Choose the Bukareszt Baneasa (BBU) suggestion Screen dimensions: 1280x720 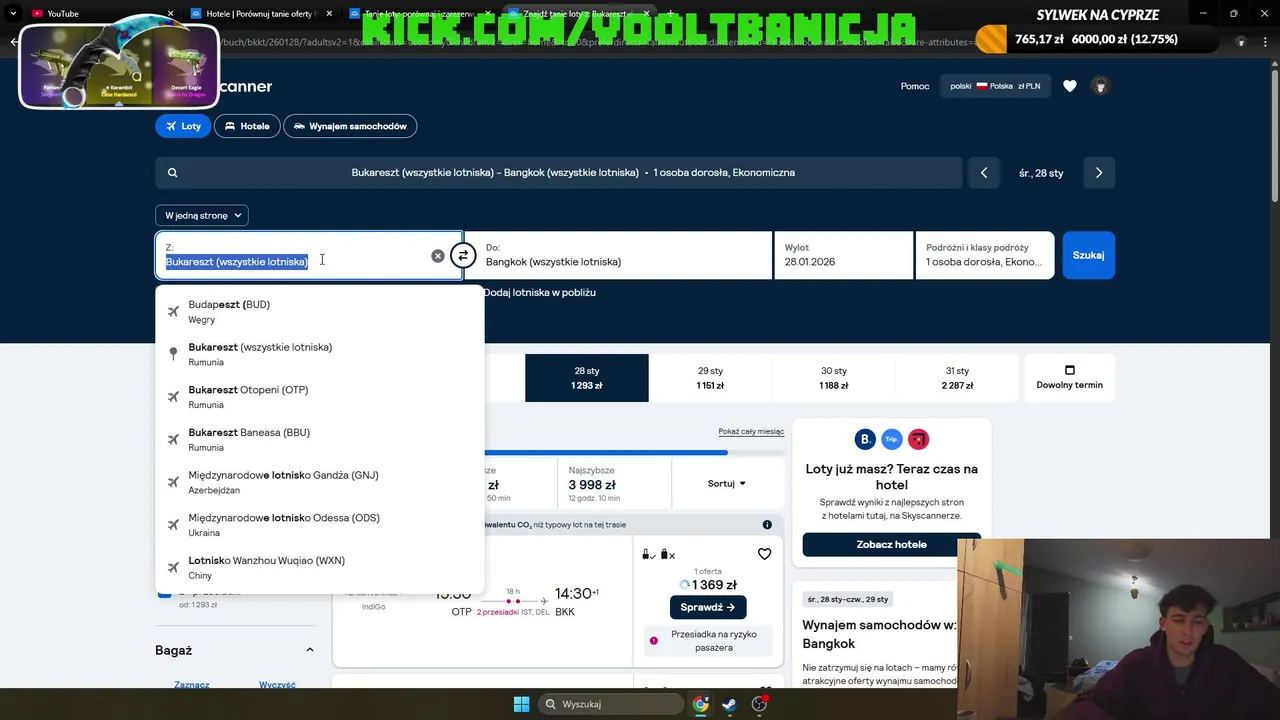[320, 440]
